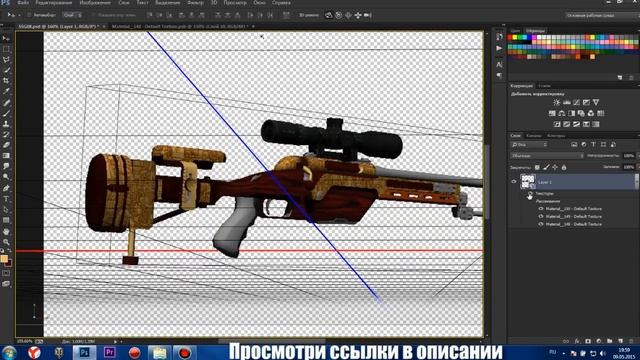Select the Dodge tool
Screen dimensions: 640x360
tap(6, 177)
